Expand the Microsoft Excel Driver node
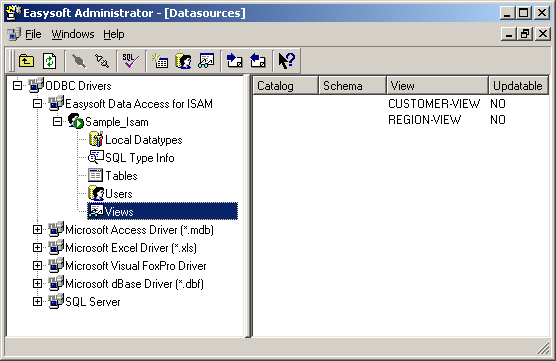This screenshot has height=361, width=556. point(37,248)
